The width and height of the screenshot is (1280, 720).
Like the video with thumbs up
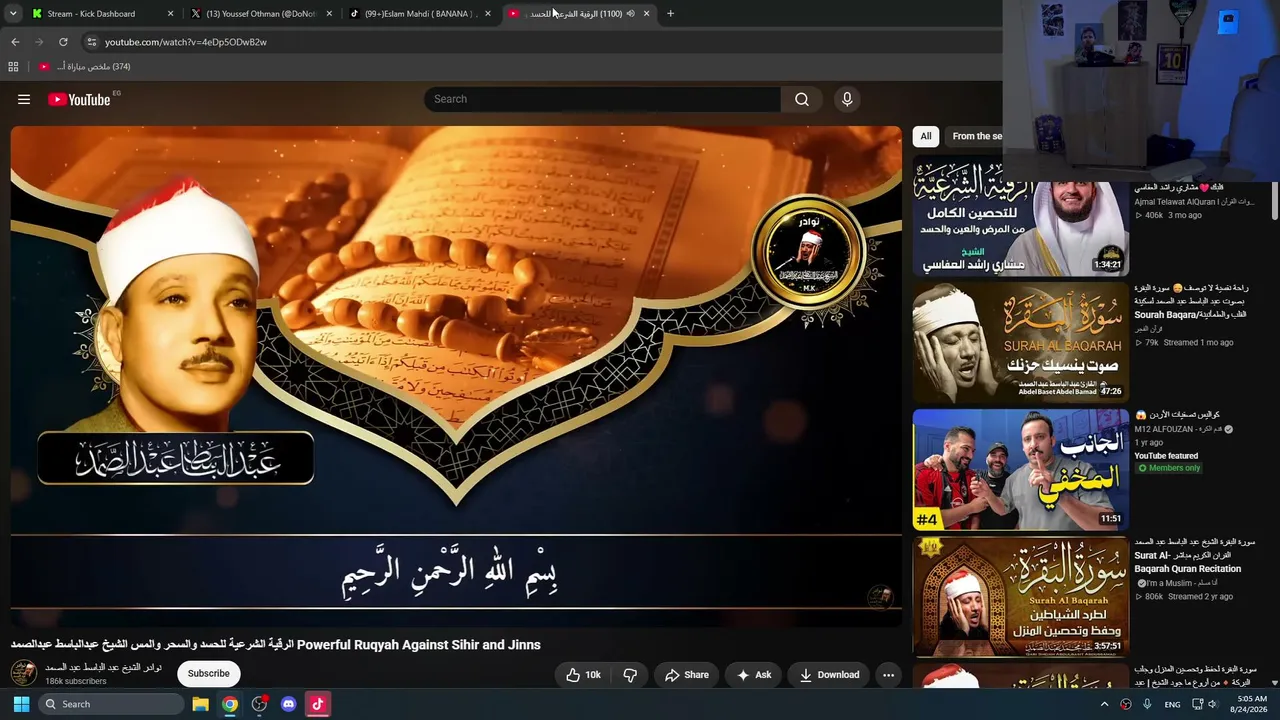point(584,675)
